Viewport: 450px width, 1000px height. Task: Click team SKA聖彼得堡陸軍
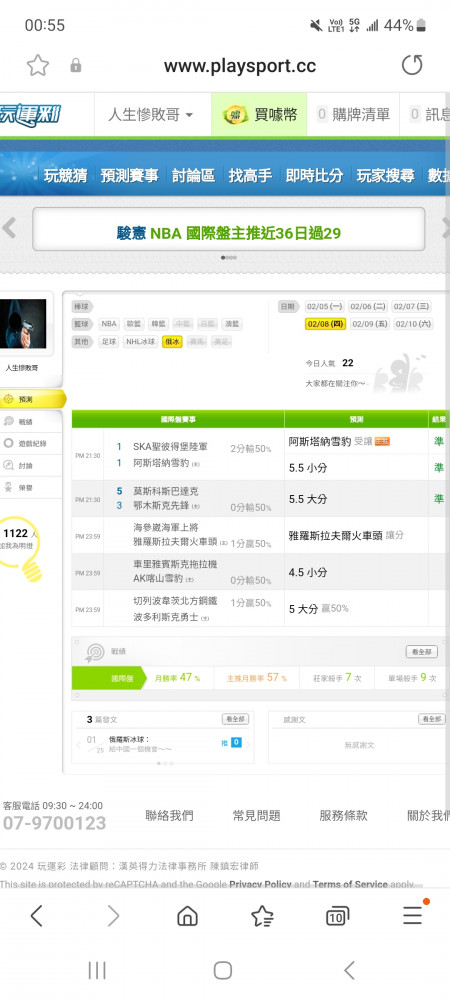tap(170, 446)
